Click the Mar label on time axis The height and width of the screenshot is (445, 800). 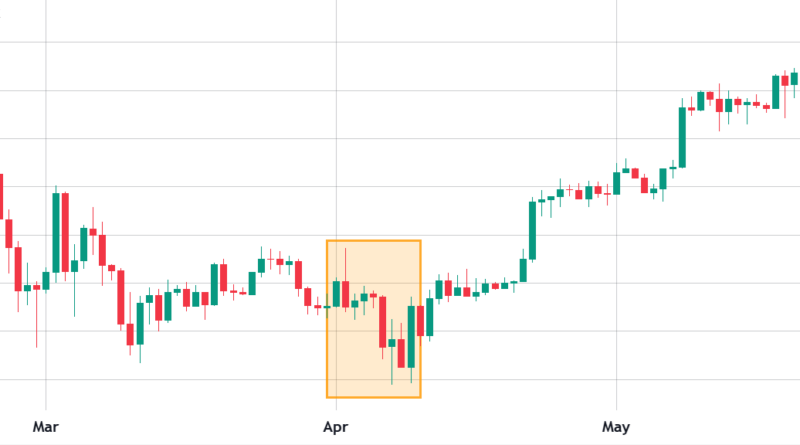pyautogui.click(x=45, y=427)
